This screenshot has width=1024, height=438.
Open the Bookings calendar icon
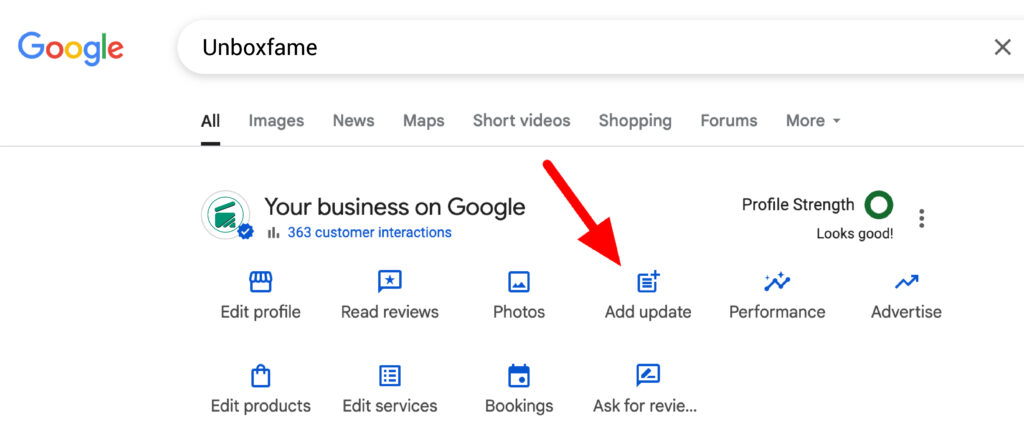519,376
